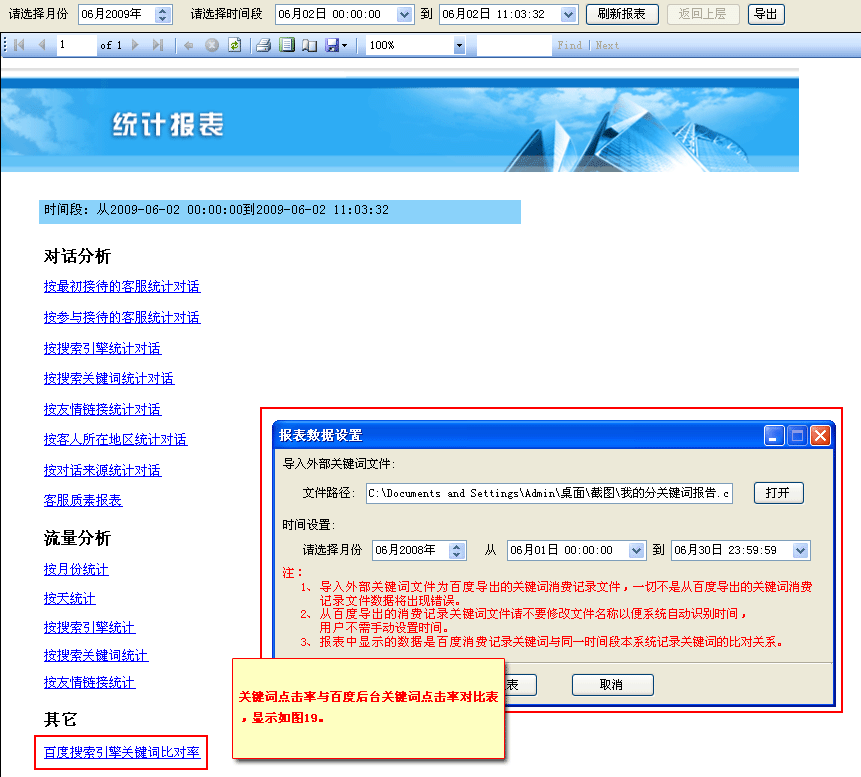
Task: Click the green refresh icon in toolbar
Action: [x=234, y=45]
